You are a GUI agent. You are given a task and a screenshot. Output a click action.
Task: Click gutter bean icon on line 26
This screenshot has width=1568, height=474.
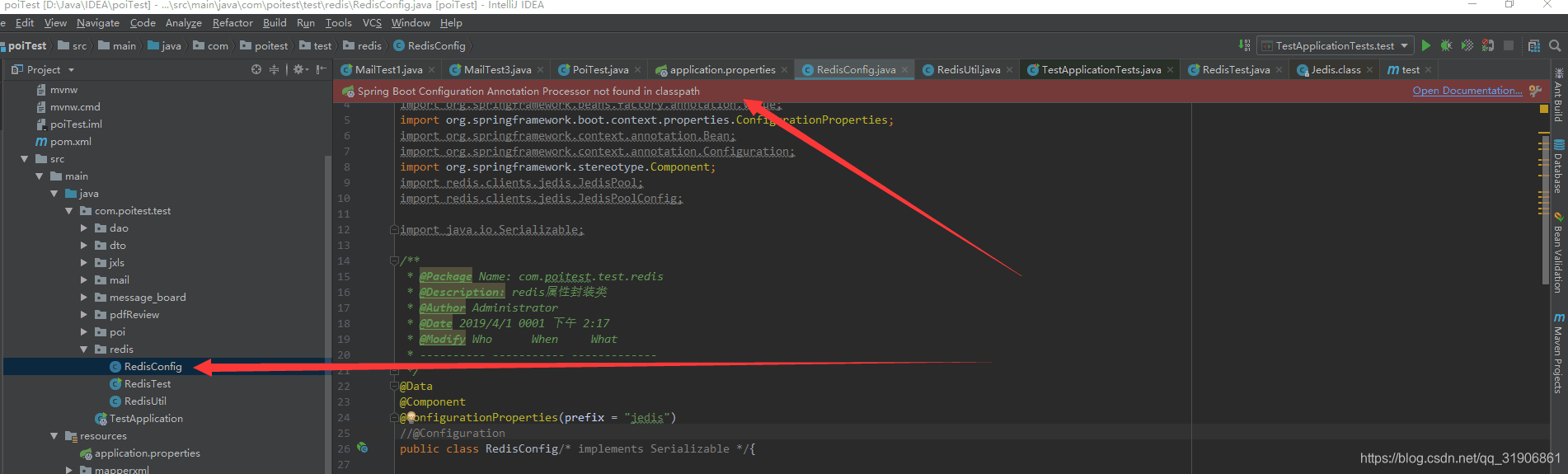pos(362,448)
